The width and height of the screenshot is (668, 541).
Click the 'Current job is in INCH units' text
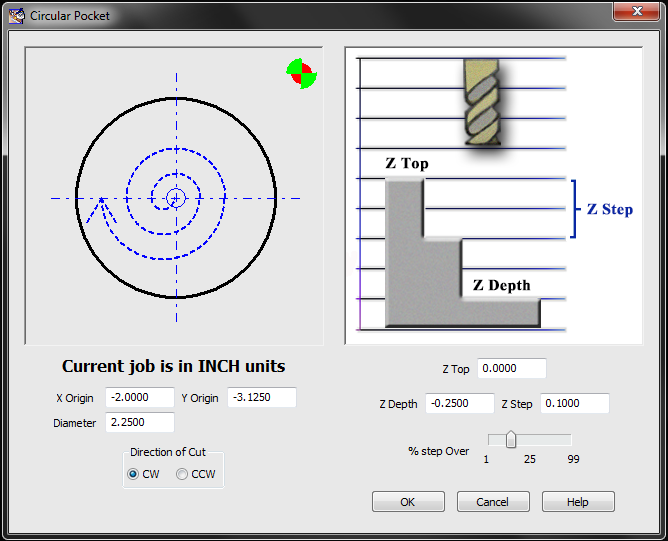pos(173,366)
